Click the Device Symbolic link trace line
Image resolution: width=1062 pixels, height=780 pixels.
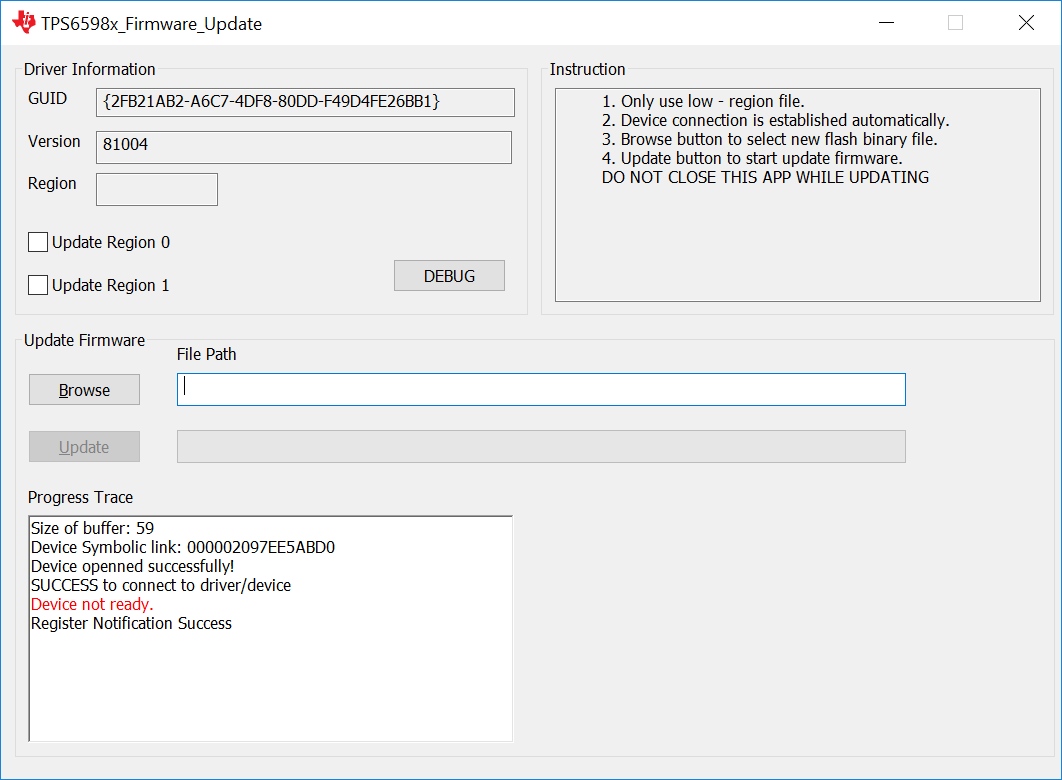[x=183, y=547]
